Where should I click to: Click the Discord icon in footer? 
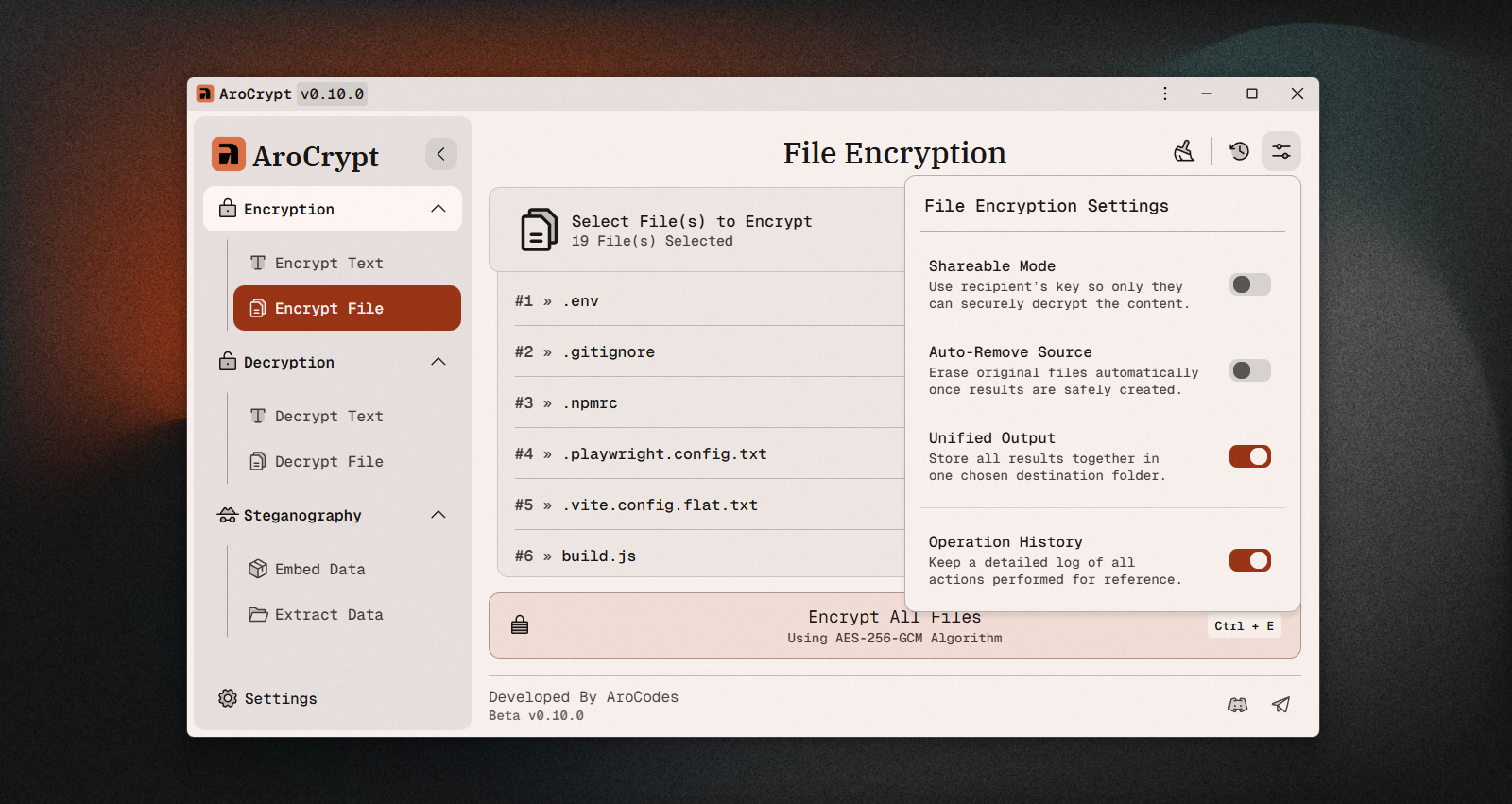1238,705
